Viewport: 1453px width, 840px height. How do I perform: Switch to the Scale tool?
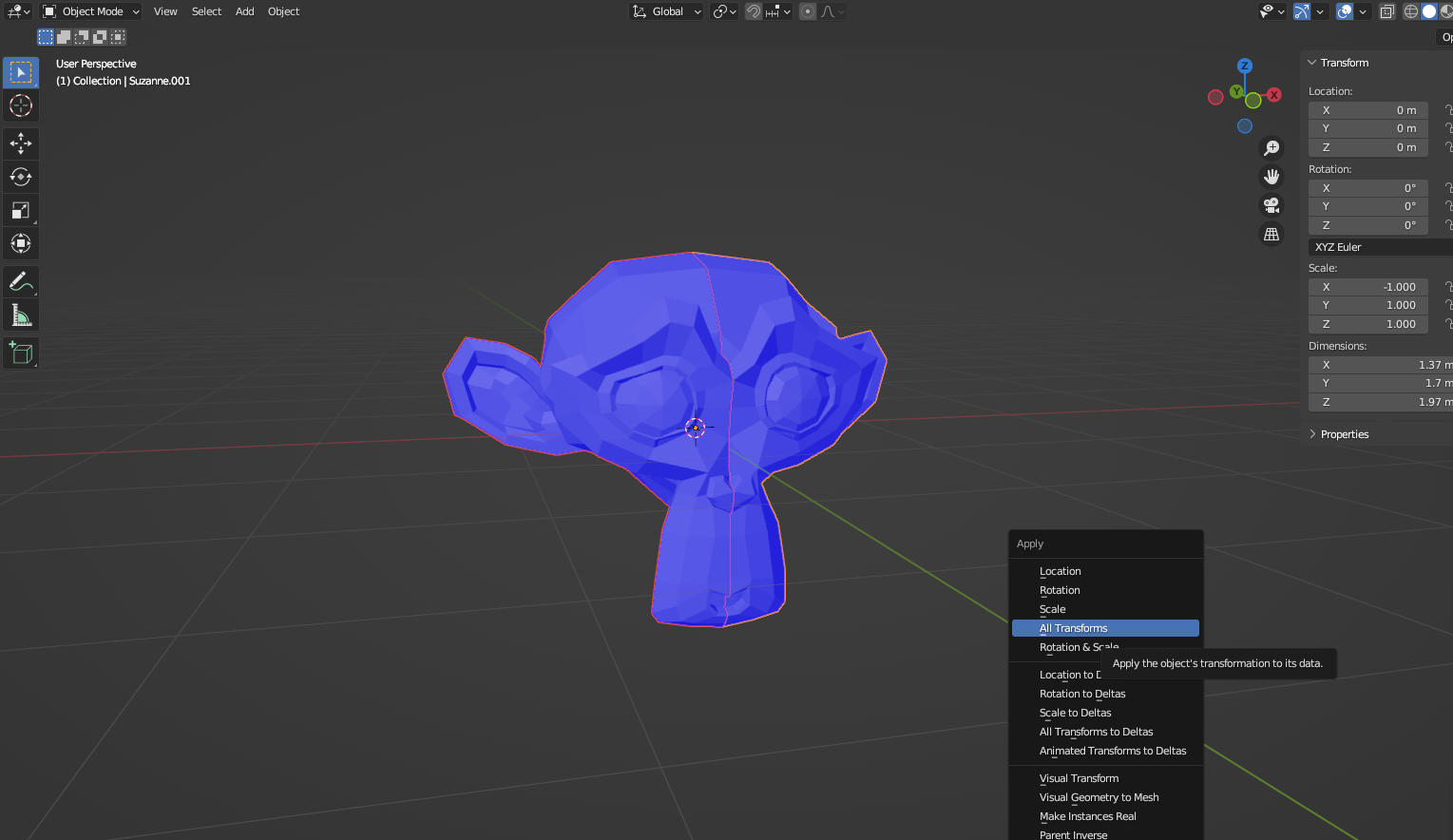tap(21, 210)
